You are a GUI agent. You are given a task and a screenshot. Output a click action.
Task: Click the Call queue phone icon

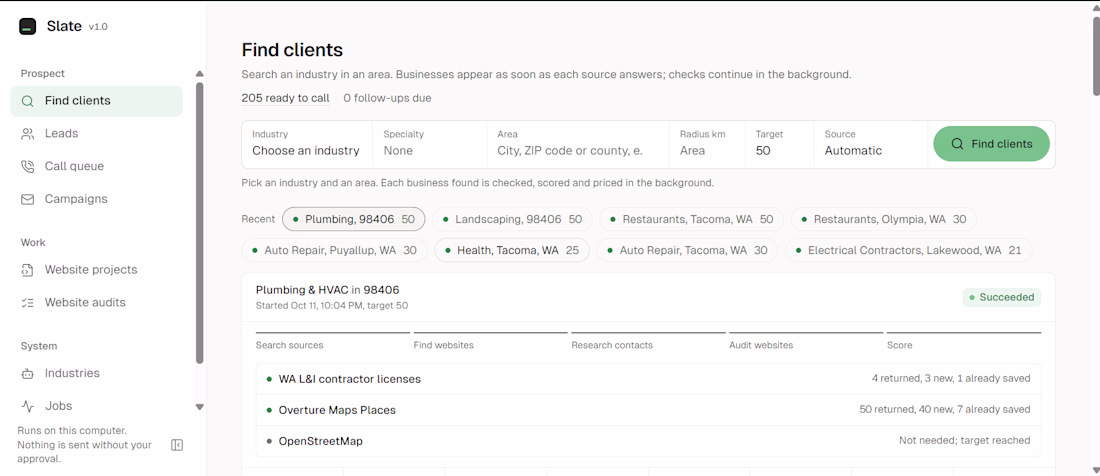pos(27,166)
